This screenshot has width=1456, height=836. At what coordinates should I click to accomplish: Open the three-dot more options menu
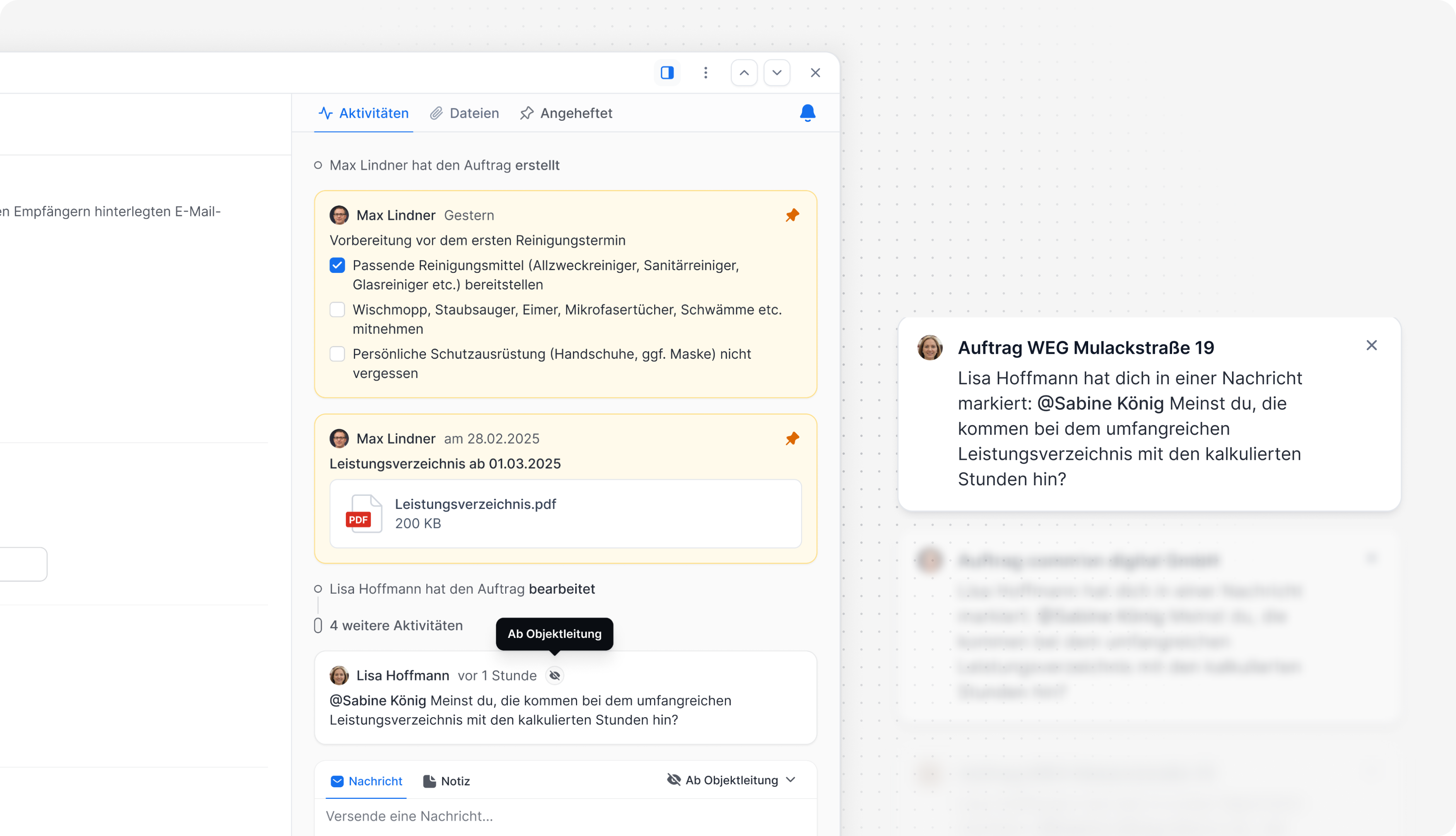(x=706, y=73)
